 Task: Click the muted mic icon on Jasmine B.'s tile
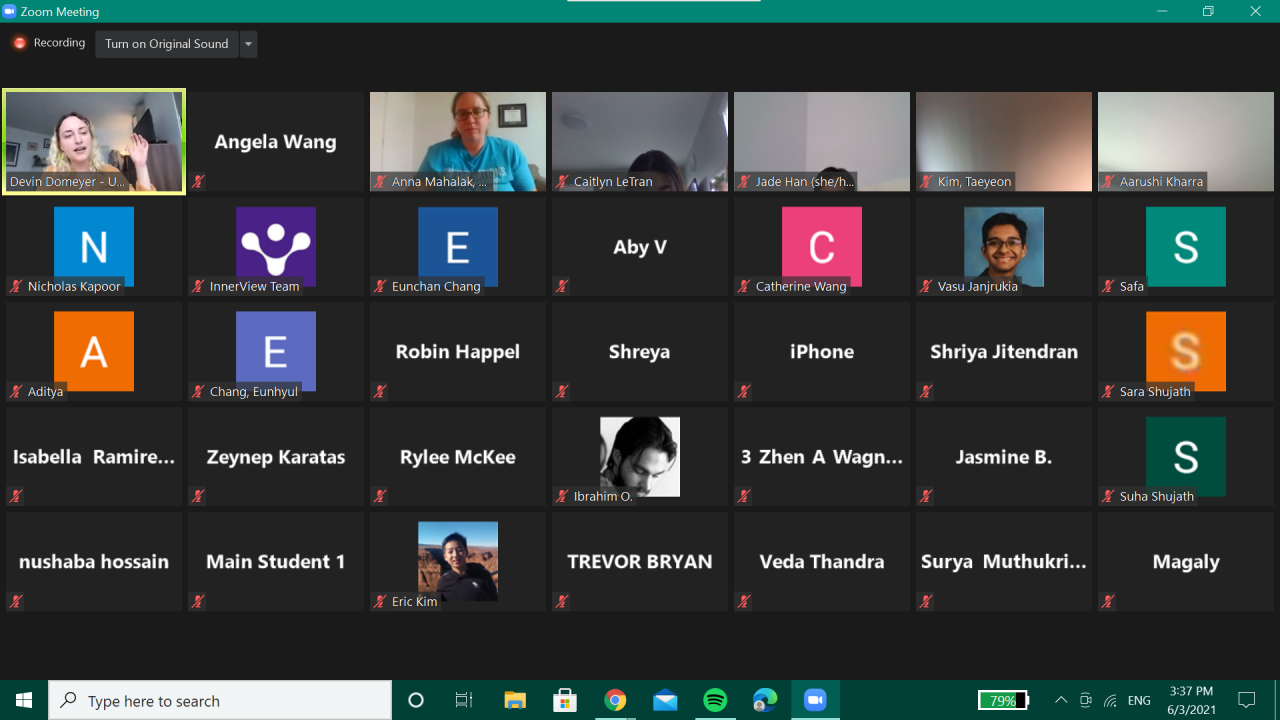click(x=926, y=497)
